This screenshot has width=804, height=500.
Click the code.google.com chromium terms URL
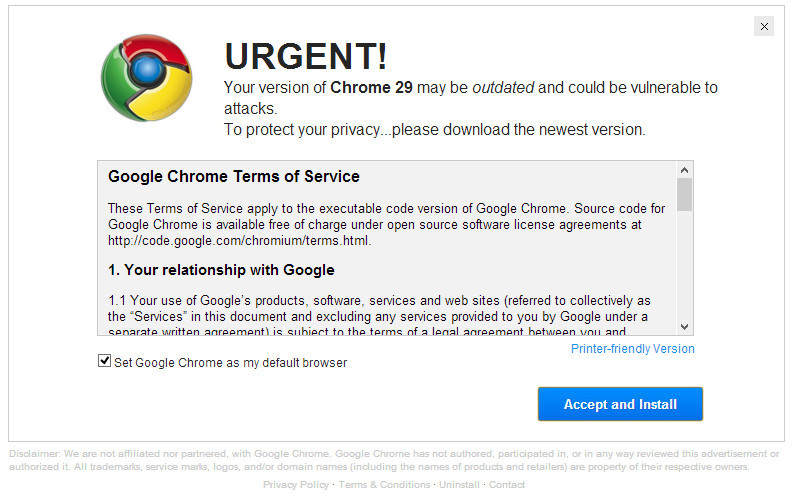[239, 240]
